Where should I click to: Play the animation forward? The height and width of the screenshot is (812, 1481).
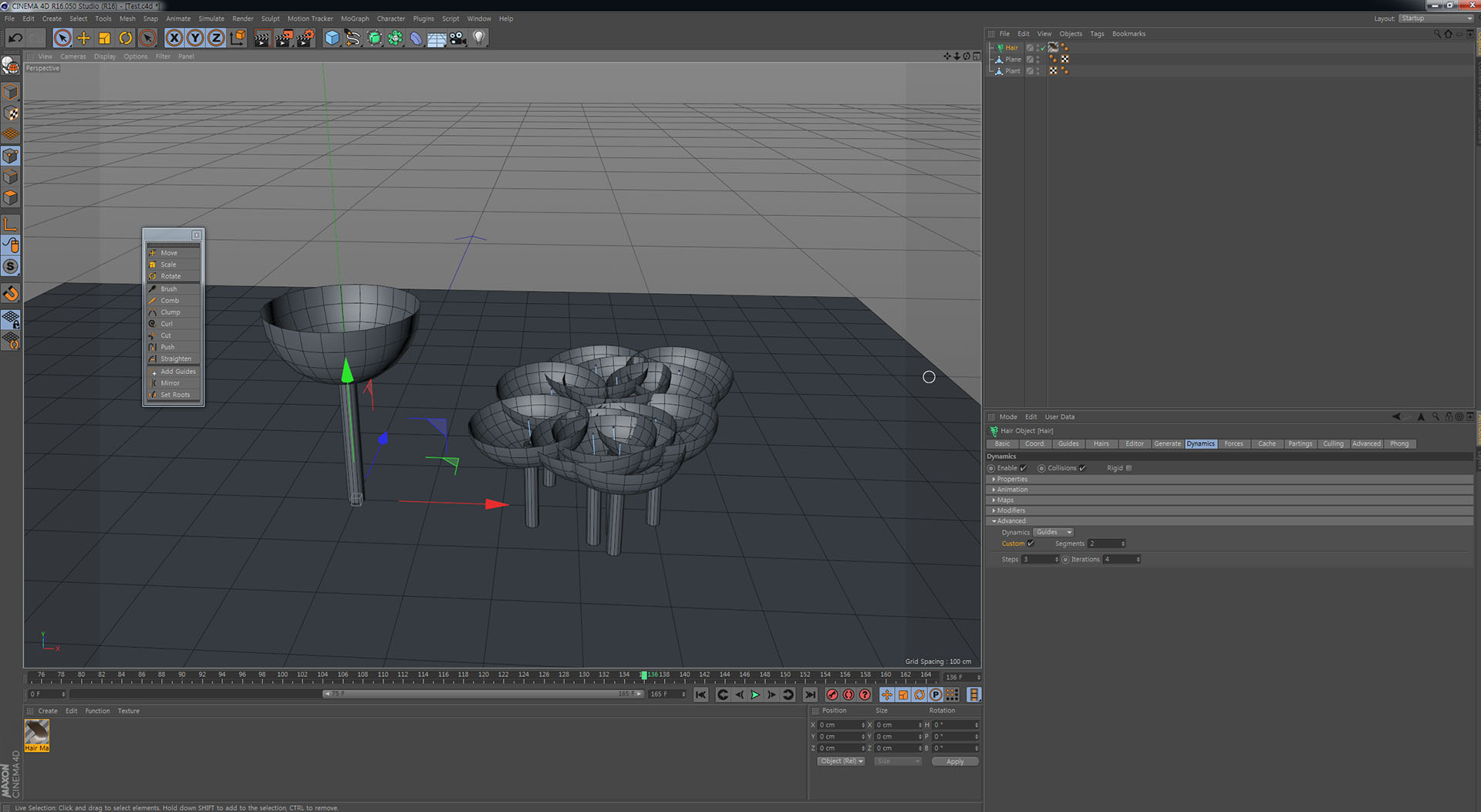pos(755,695)
